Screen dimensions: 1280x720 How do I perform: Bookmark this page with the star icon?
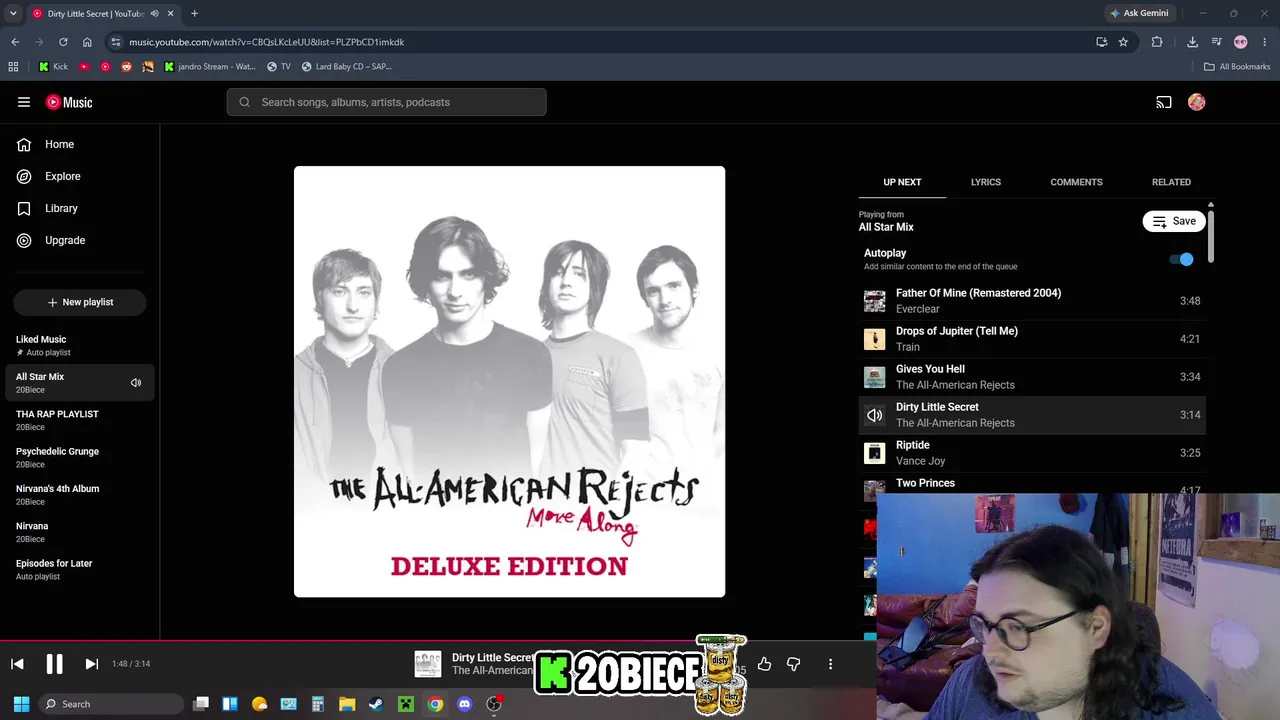coord(1123,42)
